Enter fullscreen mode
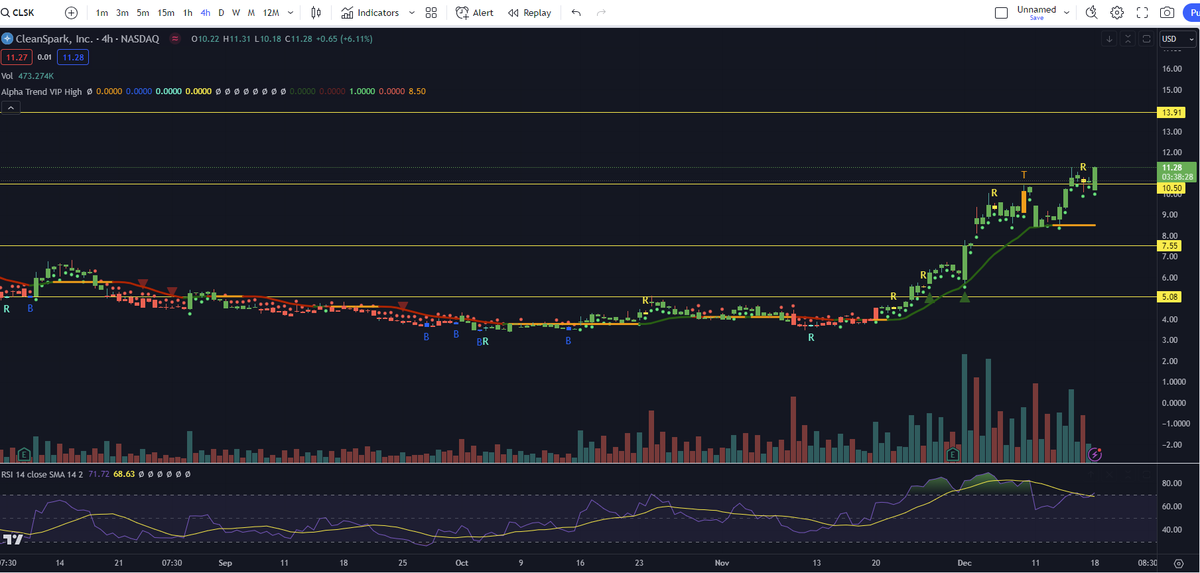The width and height of the screenshot is (1200, 573). (x=1142, y=13)
